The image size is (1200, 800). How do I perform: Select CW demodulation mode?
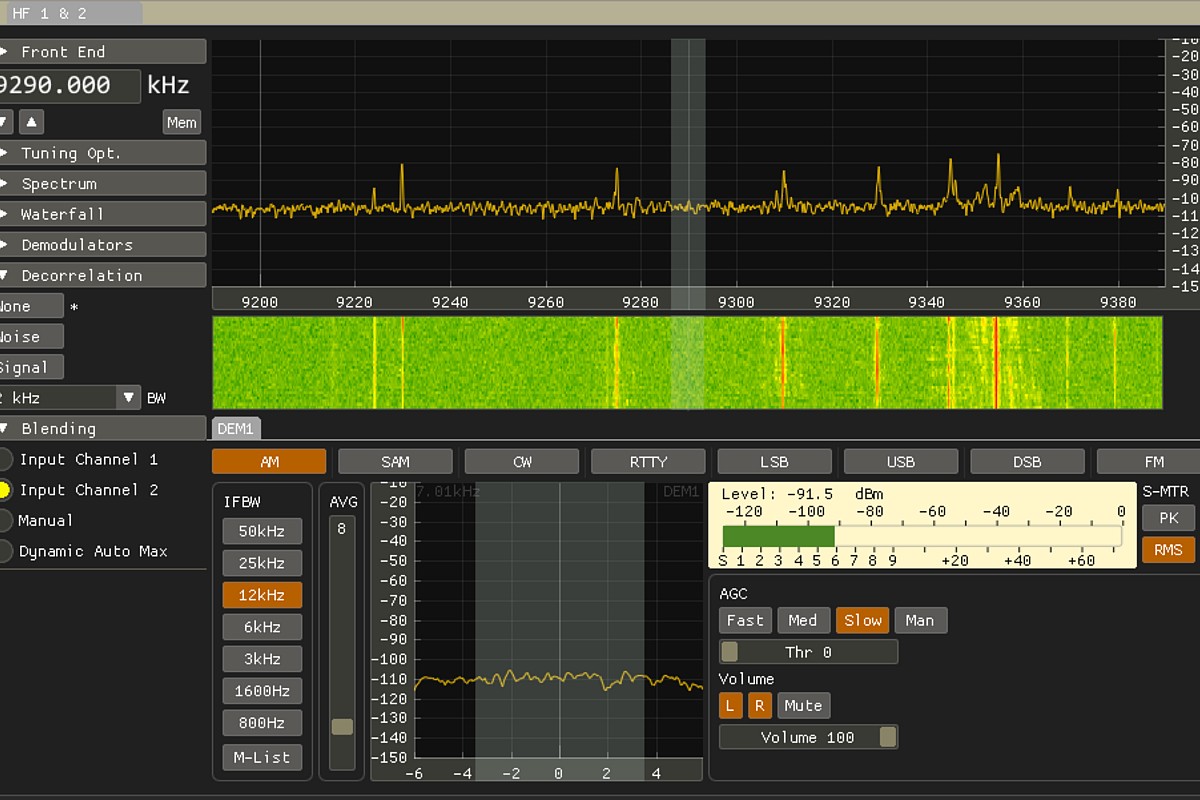(522, 461)
